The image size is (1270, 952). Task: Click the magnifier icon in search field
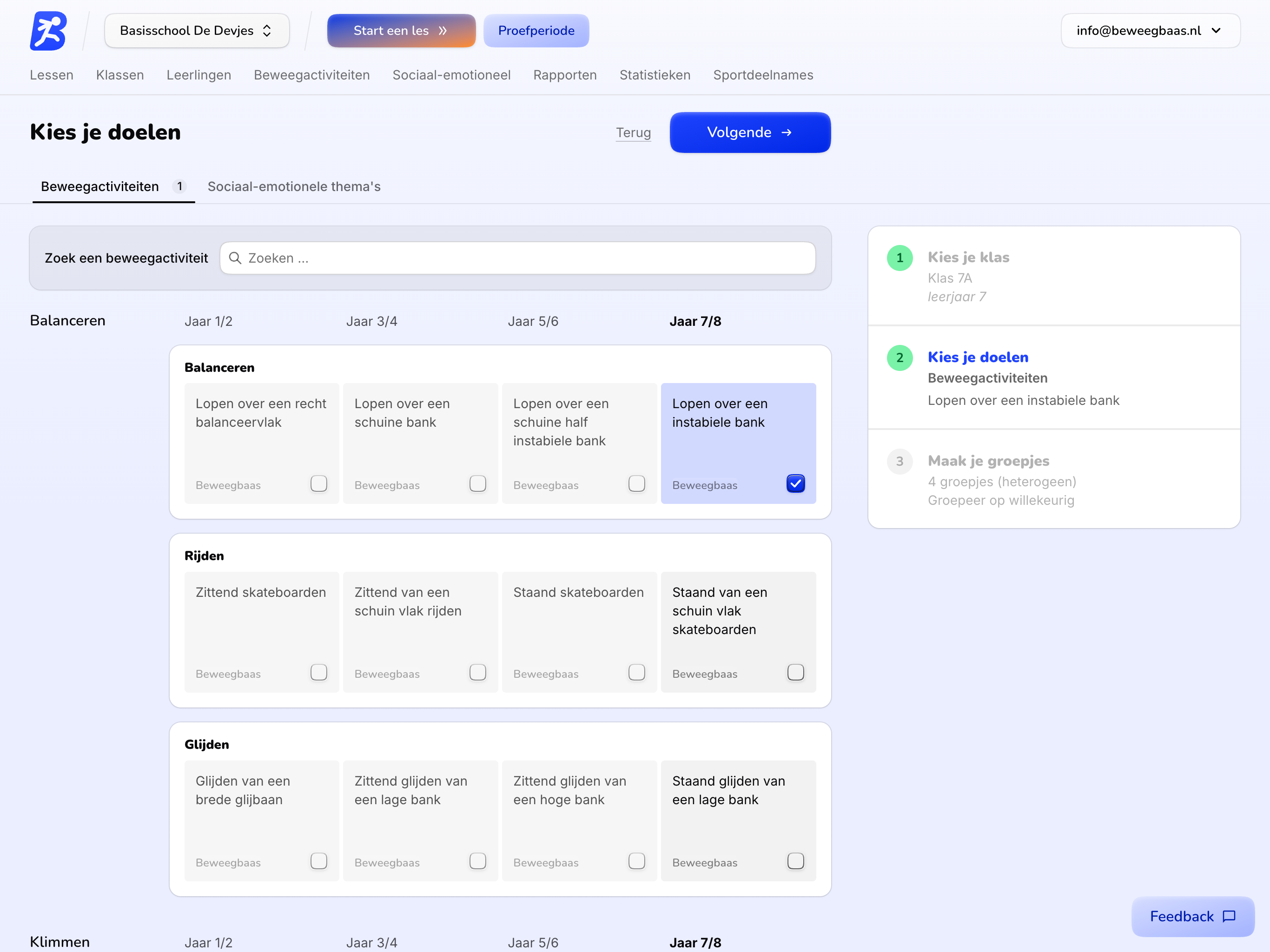pyautogui.click(x=235, y=258)
